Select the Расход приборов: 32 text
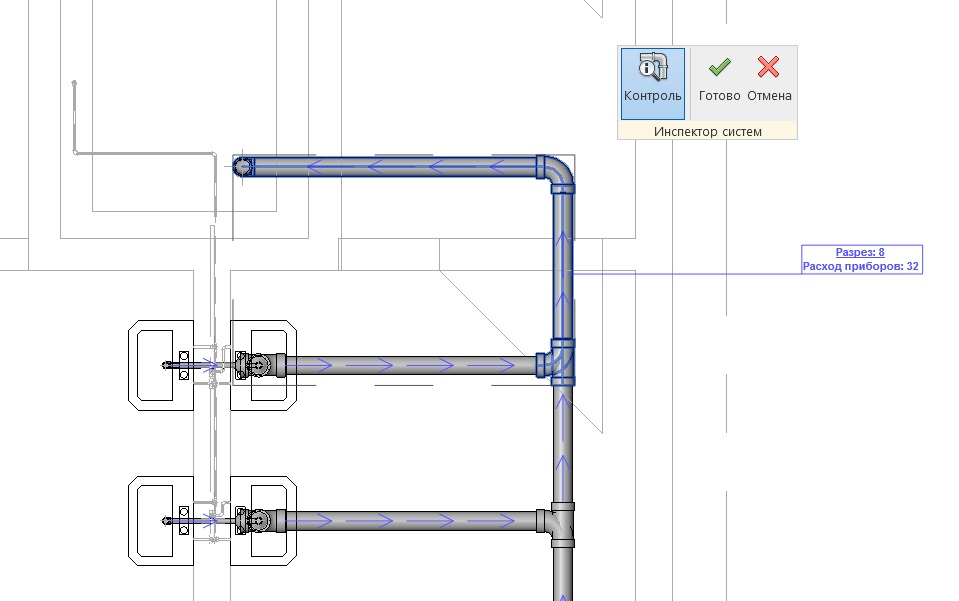This screenshot has width=959, height=601. coord(861,267)
